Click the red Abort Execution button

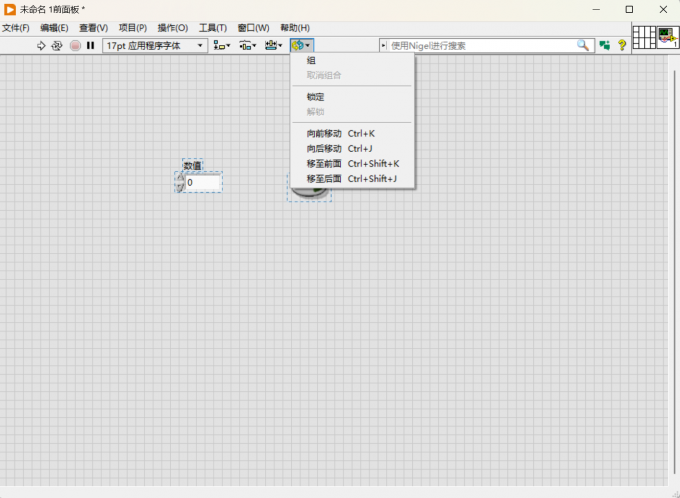75,46
